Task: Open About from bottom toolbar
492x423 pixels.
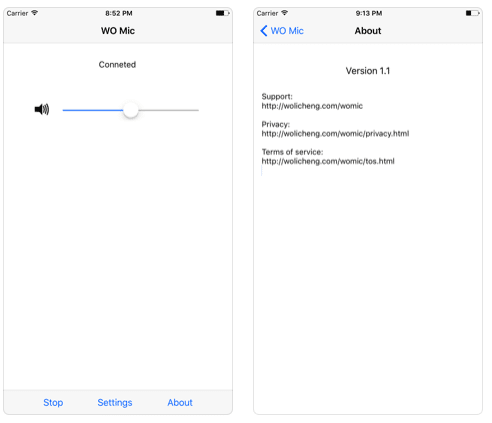Action: (180, 403)
